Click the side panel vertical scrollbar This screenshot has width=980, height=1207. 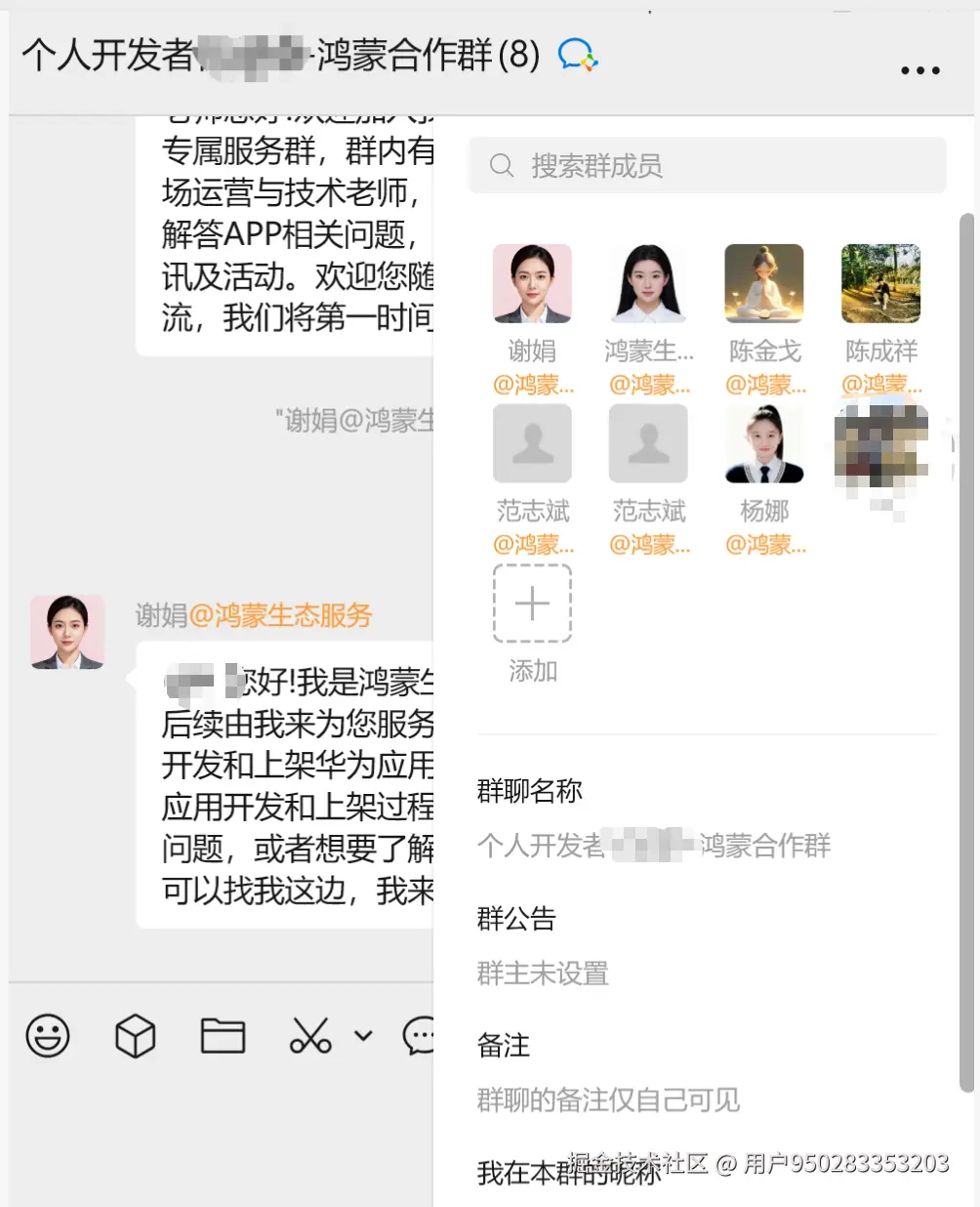[x=966, y=652]
